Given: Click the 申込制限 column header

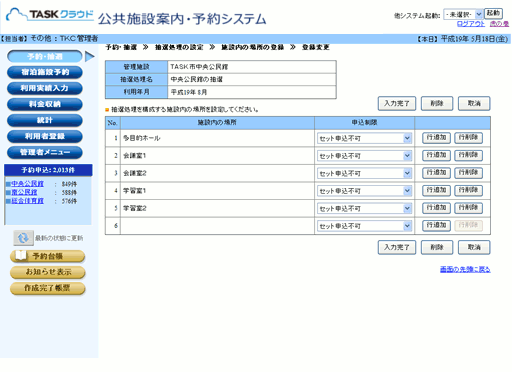Looking at the screenshot, I should tap(364, 123).
